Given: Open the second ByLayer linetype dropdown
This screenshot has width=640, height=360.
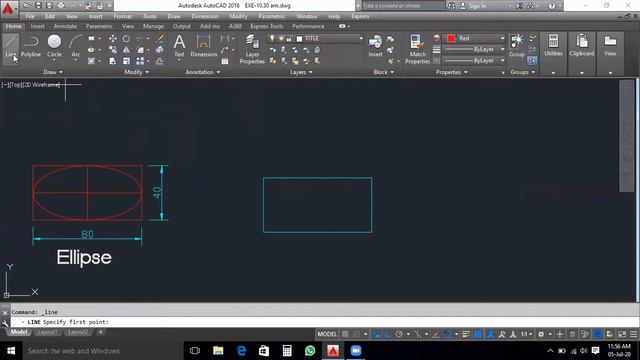Looking at the screenshot, I should coord(502,60).
